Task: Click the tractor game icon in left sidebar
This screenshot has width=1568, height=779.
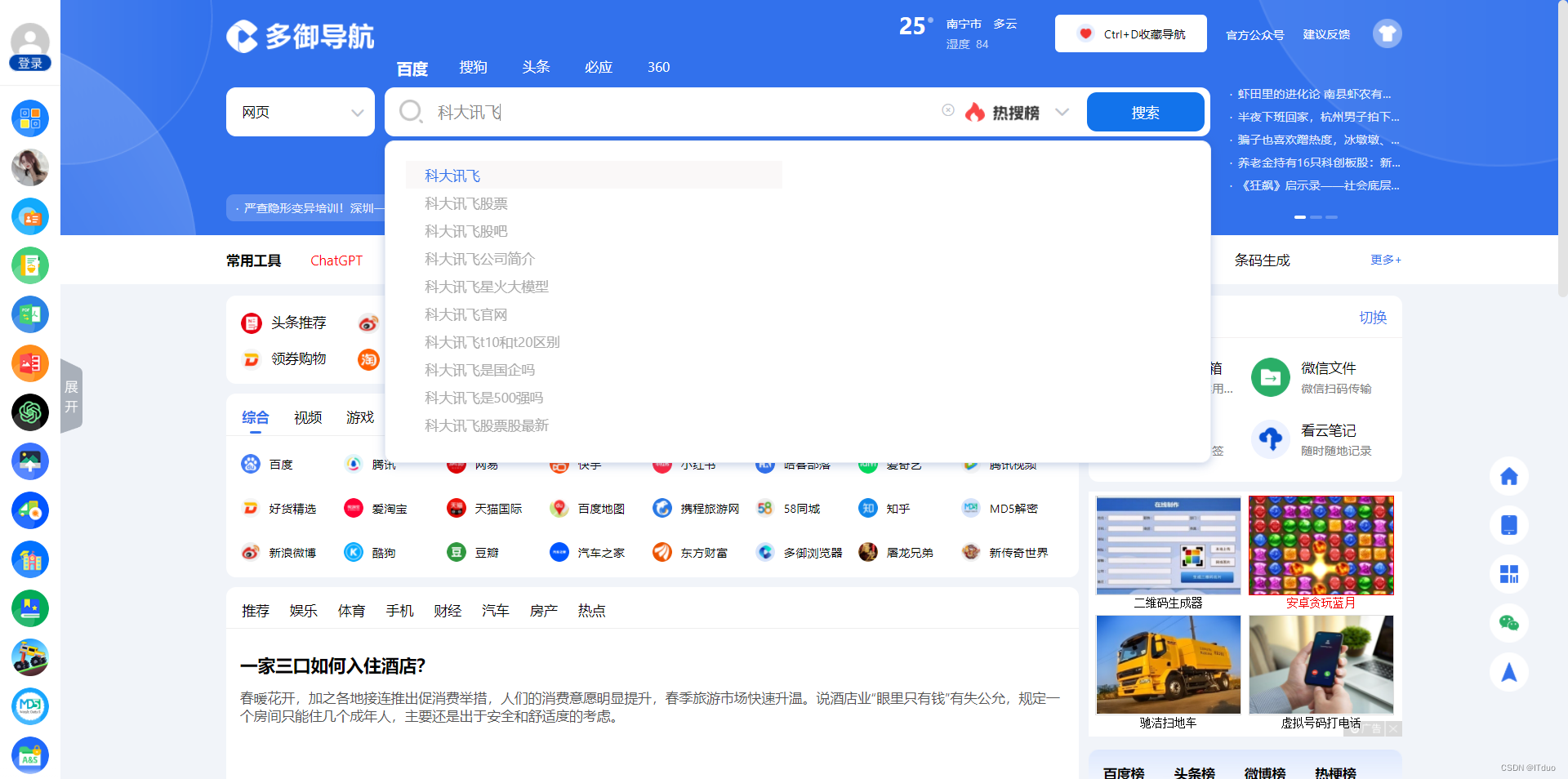Action: [x=30, y=657]
